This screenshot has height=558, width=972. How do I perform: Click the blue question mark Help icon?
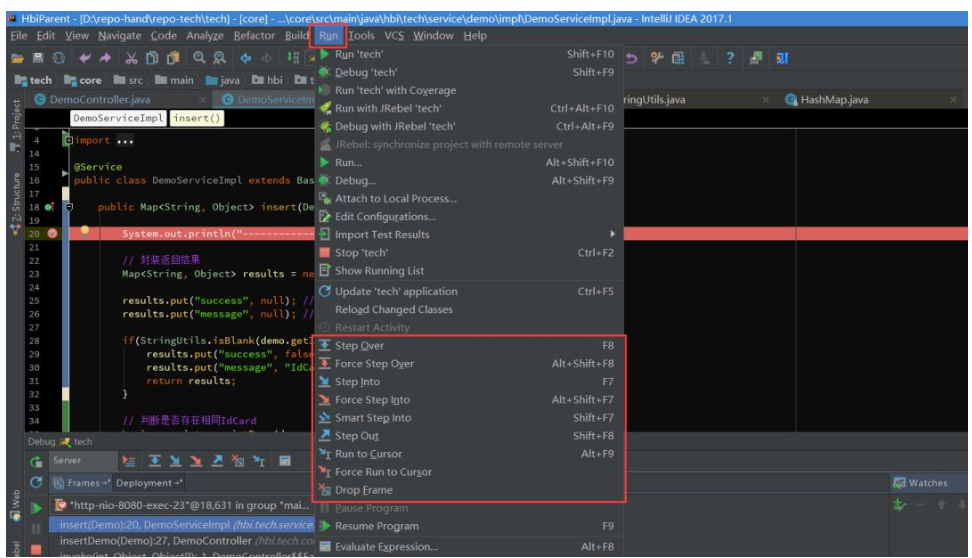click(x=730, y=58)
